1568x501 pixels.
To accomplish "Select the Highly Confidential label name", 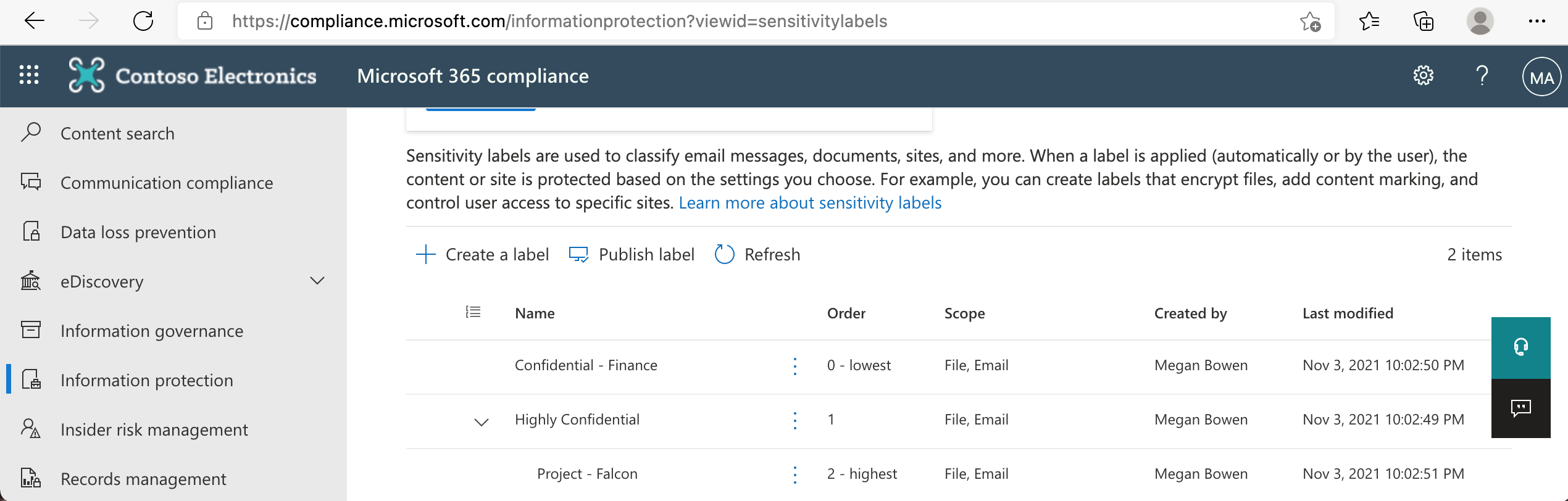I will [x=577, y=420].
